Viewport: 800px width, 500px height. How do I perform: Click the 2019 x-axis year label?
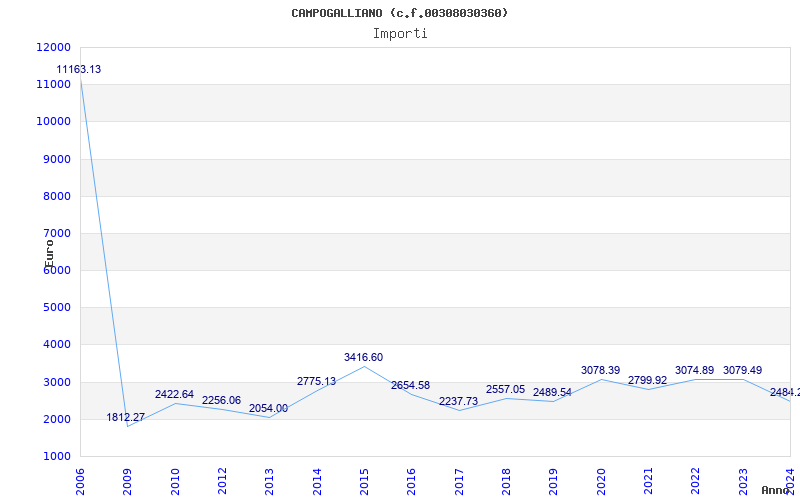pos(554,481)
